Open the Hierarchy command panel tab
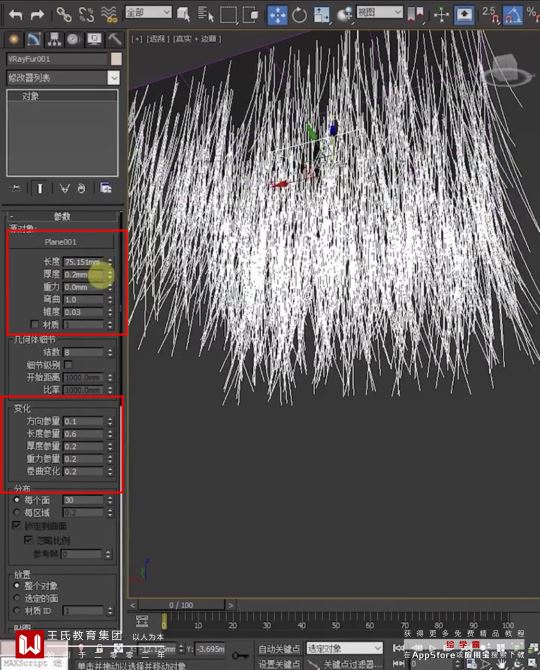Image resolution: width=540 pixels, height=670 pixels. [x=54, y=40]
